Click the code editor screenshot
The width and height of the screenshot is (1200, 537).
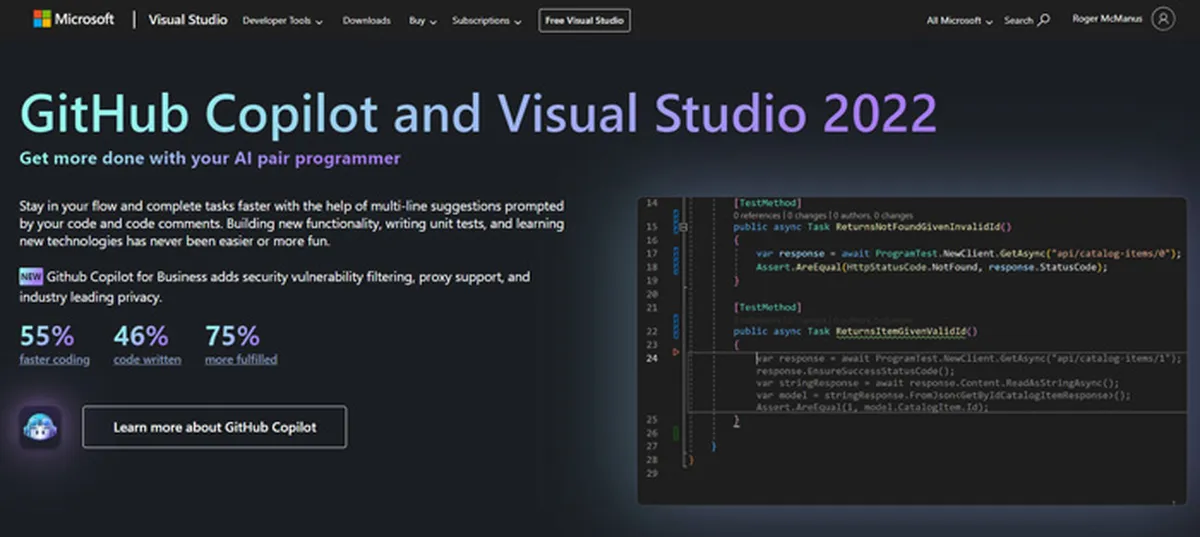coord(914,350)
